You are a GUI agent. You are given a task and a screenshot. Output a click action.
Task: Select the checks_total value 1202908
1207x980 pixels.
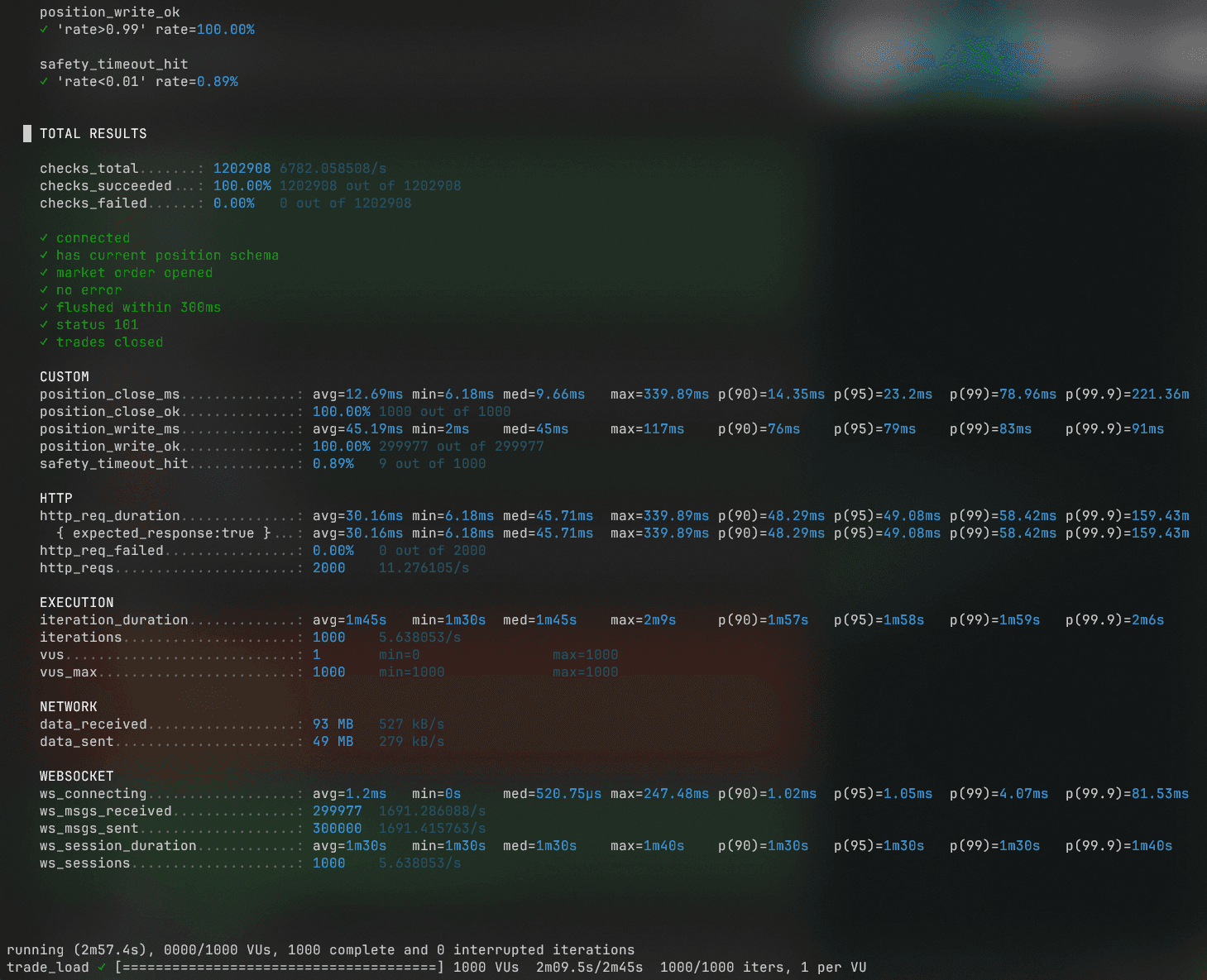coord(242,169)
